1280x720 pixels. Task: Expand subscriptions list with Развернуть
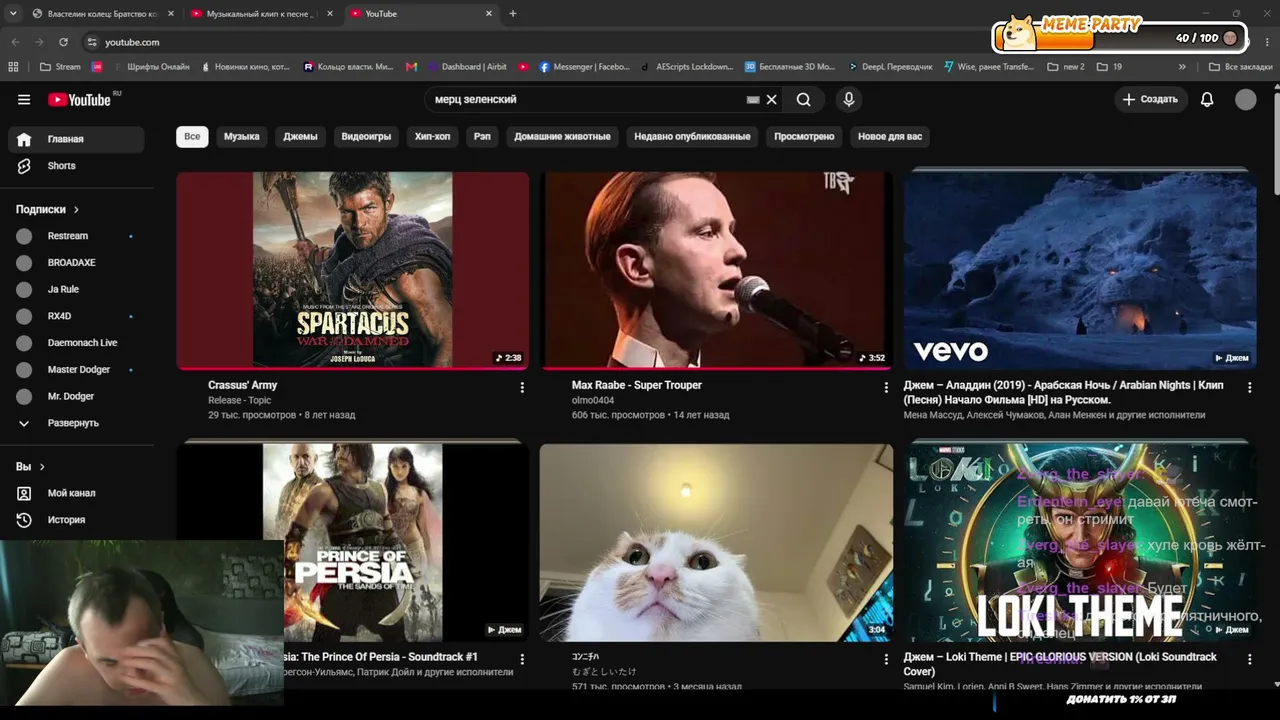point(73,423)
